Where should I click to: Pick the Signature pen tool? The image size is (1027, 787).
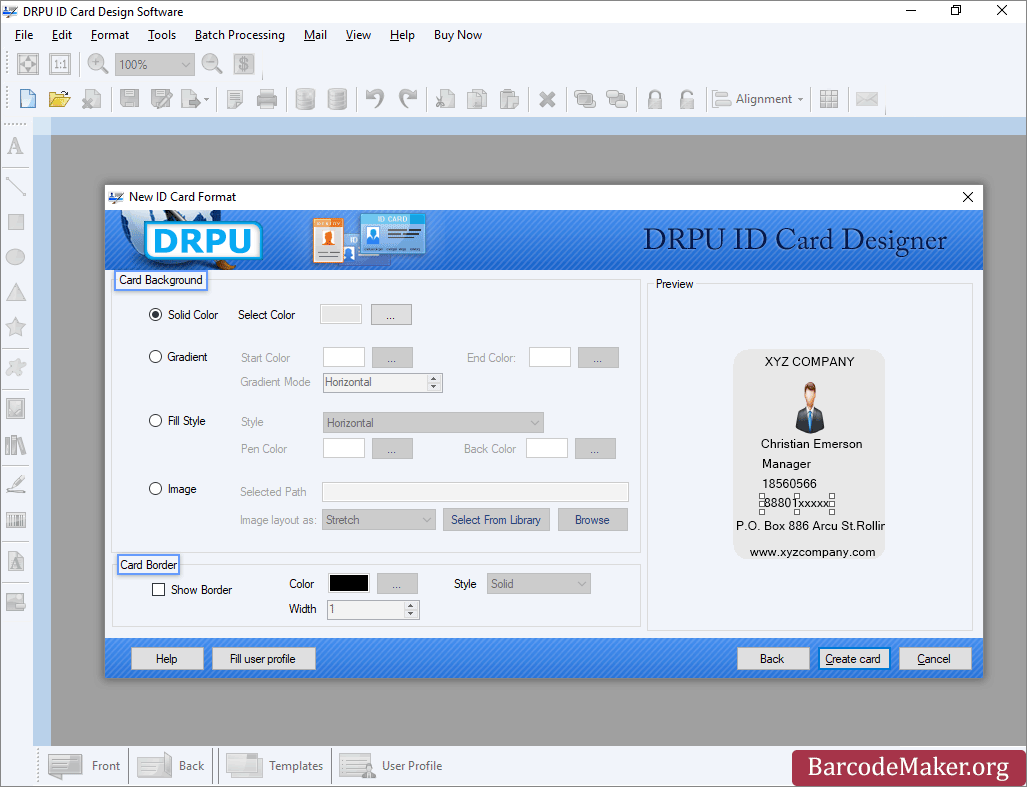16,484
